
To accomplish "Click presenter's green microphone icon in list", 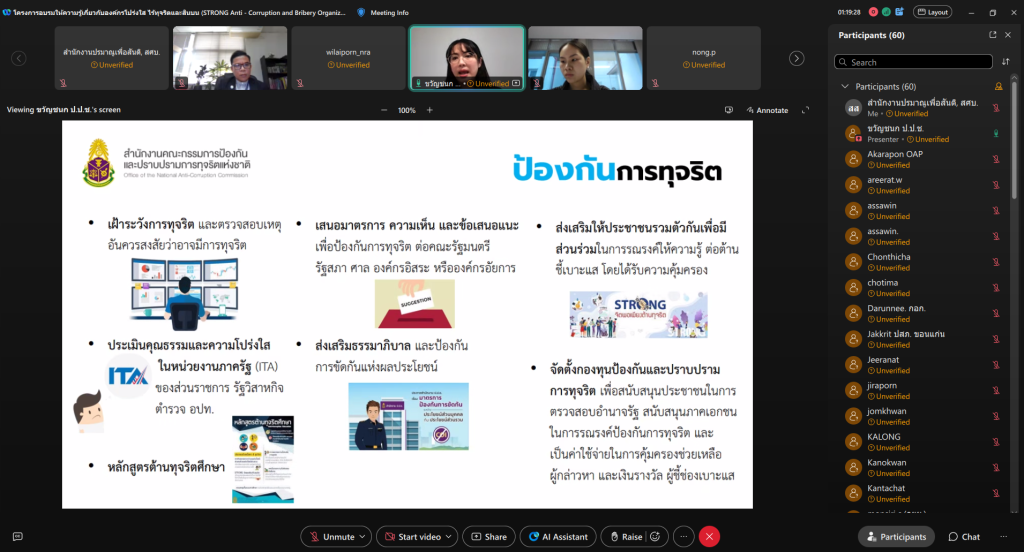I will (x=996, y=133).
